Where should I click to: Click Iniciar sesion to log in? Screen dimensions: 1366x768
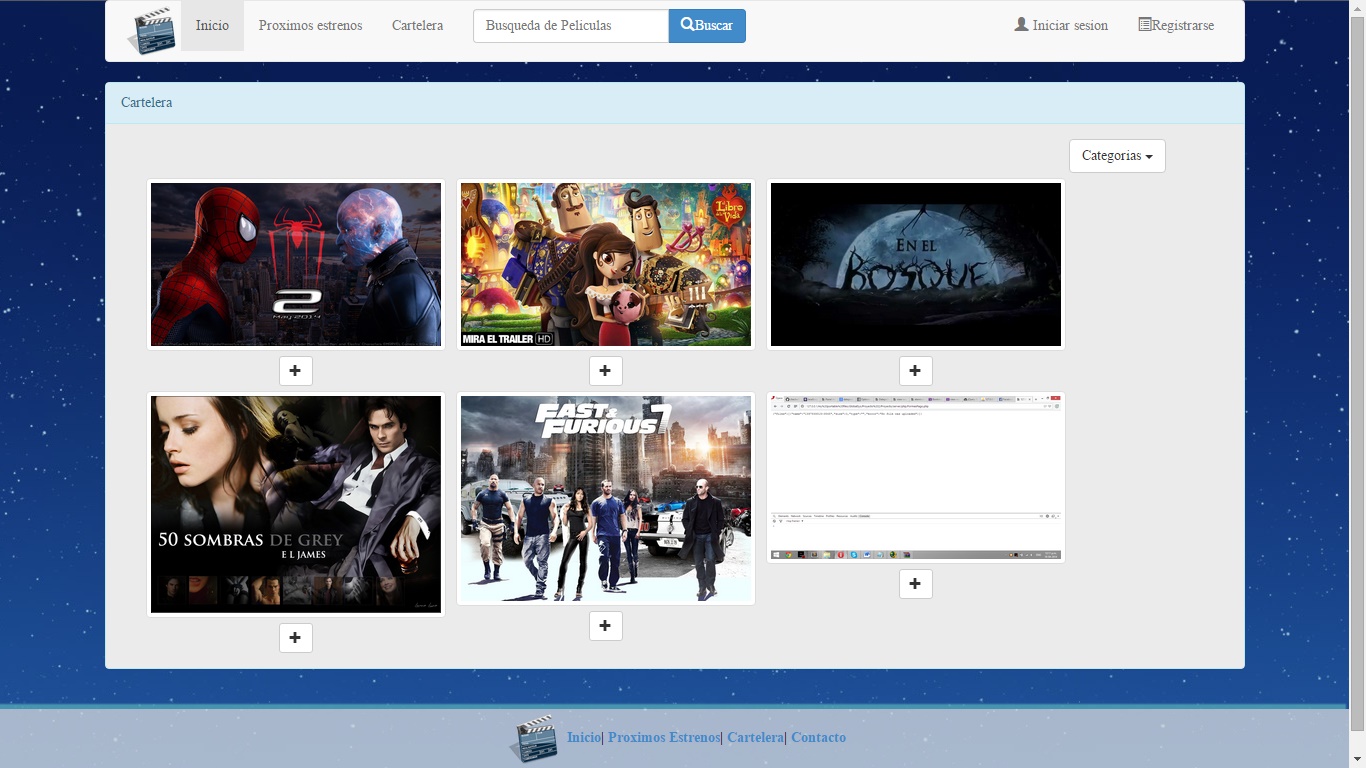(x=1061, y=26)
